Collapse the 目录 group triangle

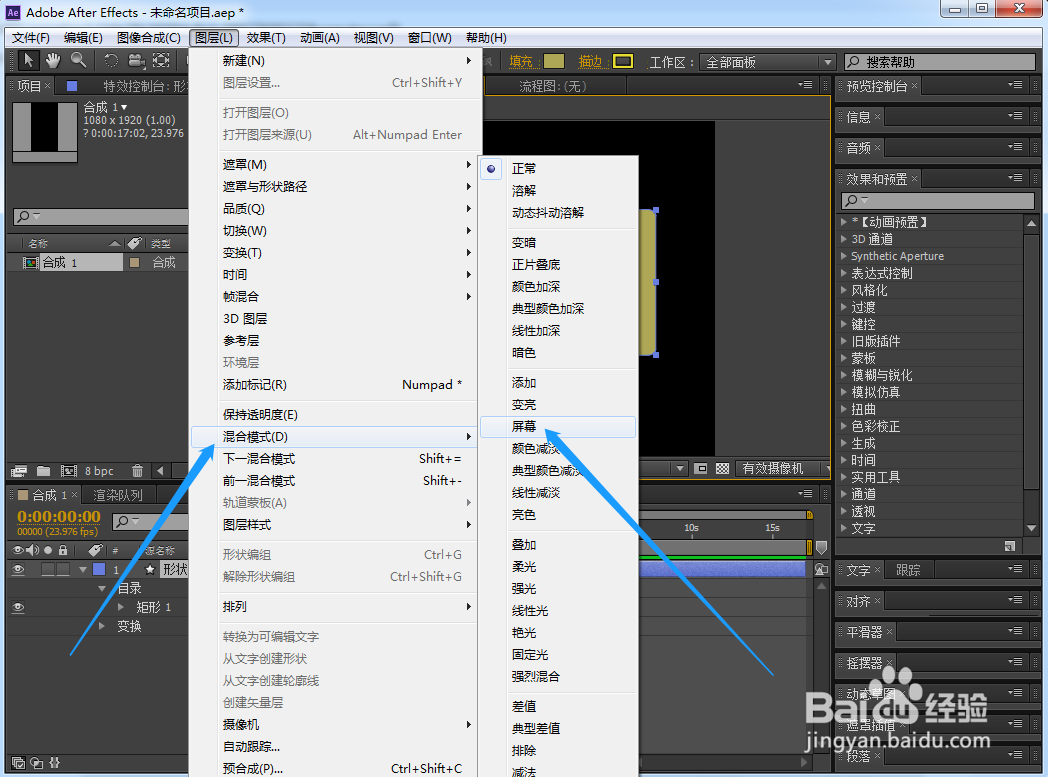[102, 589]
